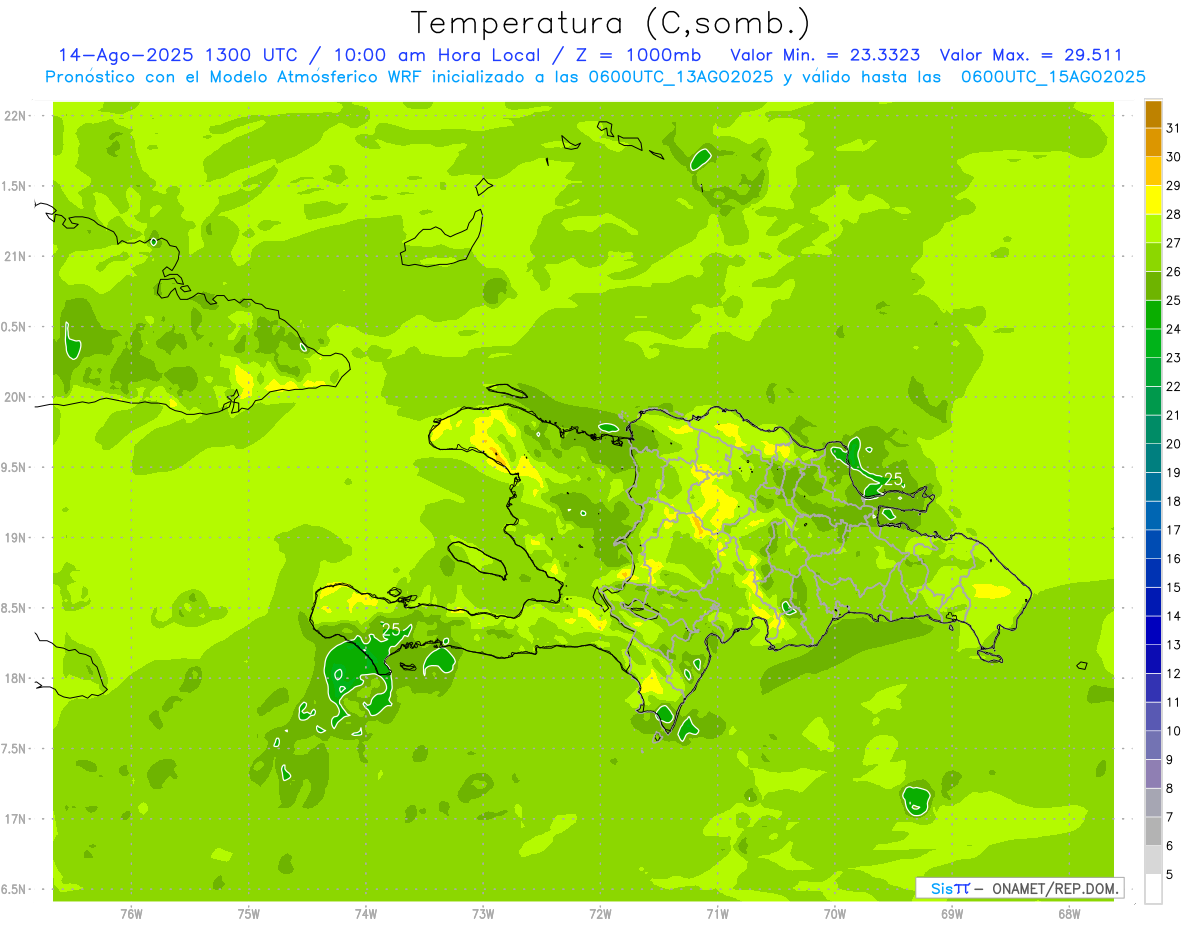Select the 'Valor Min. = 23.3323' text

click(x=825, y=55)
